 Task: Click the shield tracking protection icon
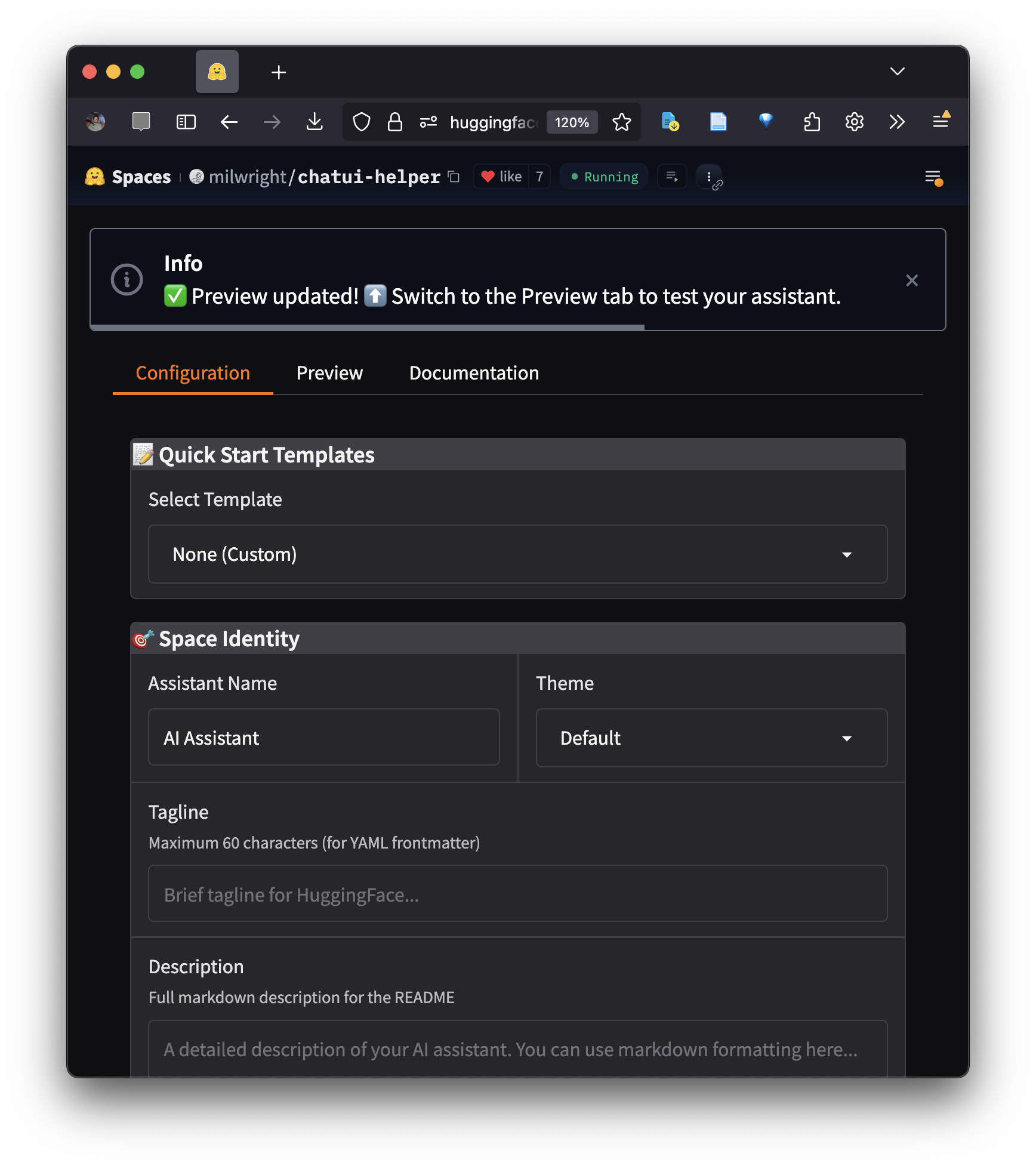362,122
